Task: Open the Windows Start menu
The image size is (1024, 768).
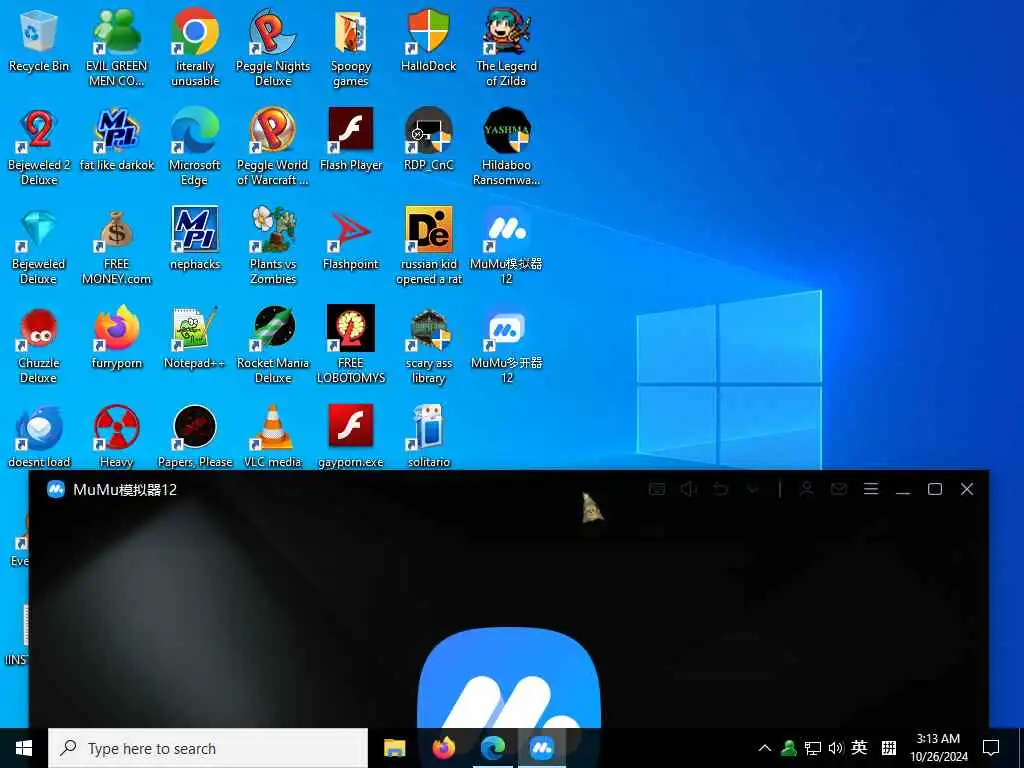Action: click(24, 748)
